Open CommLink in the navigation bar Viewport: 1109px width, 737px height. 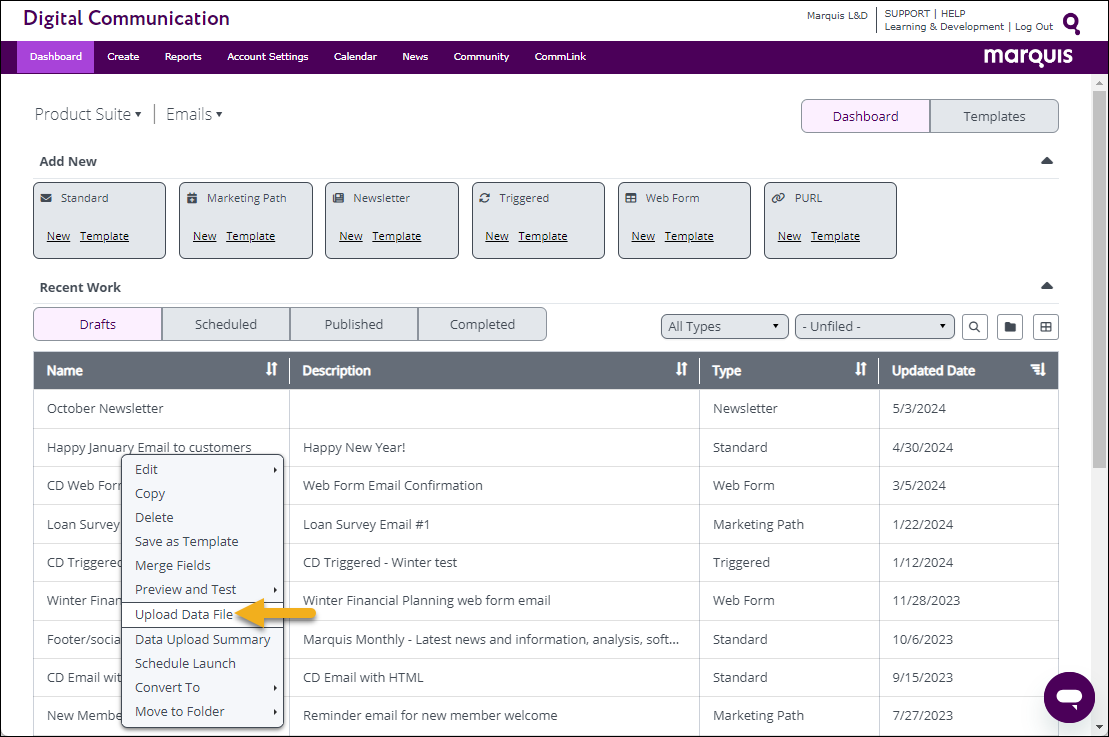click(x=560, y=57)
